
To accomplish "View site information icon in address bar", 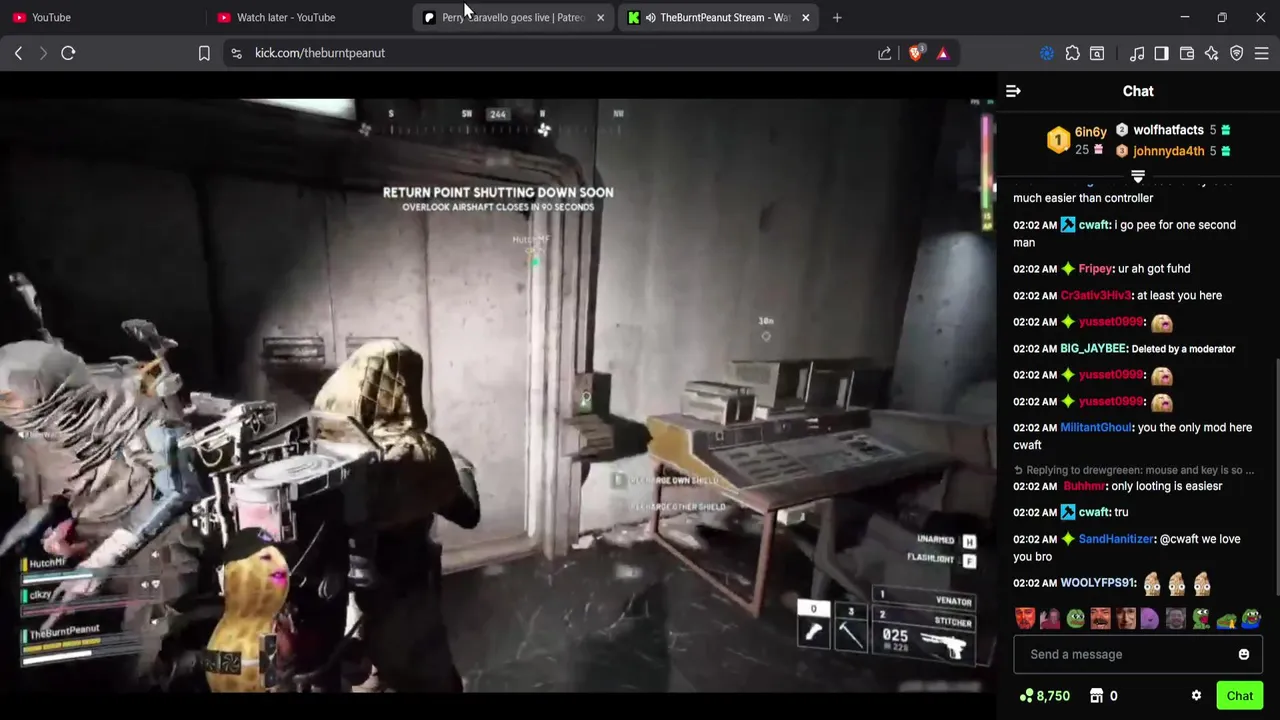I will pos(236,53).
